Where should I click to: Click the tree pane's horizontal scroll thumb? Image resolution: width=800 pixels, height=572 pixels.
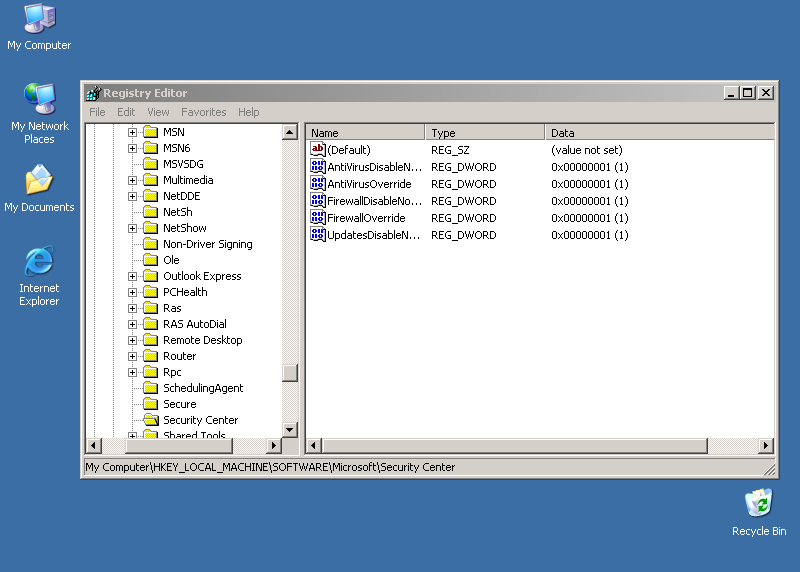point(179,445)
